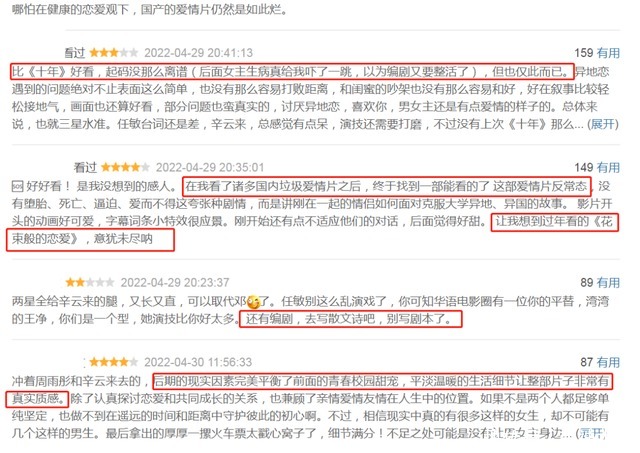Click the four-star rating dated 2022-04-30
Viewport: 640px width, 453px height.
(x=114, y=362)
